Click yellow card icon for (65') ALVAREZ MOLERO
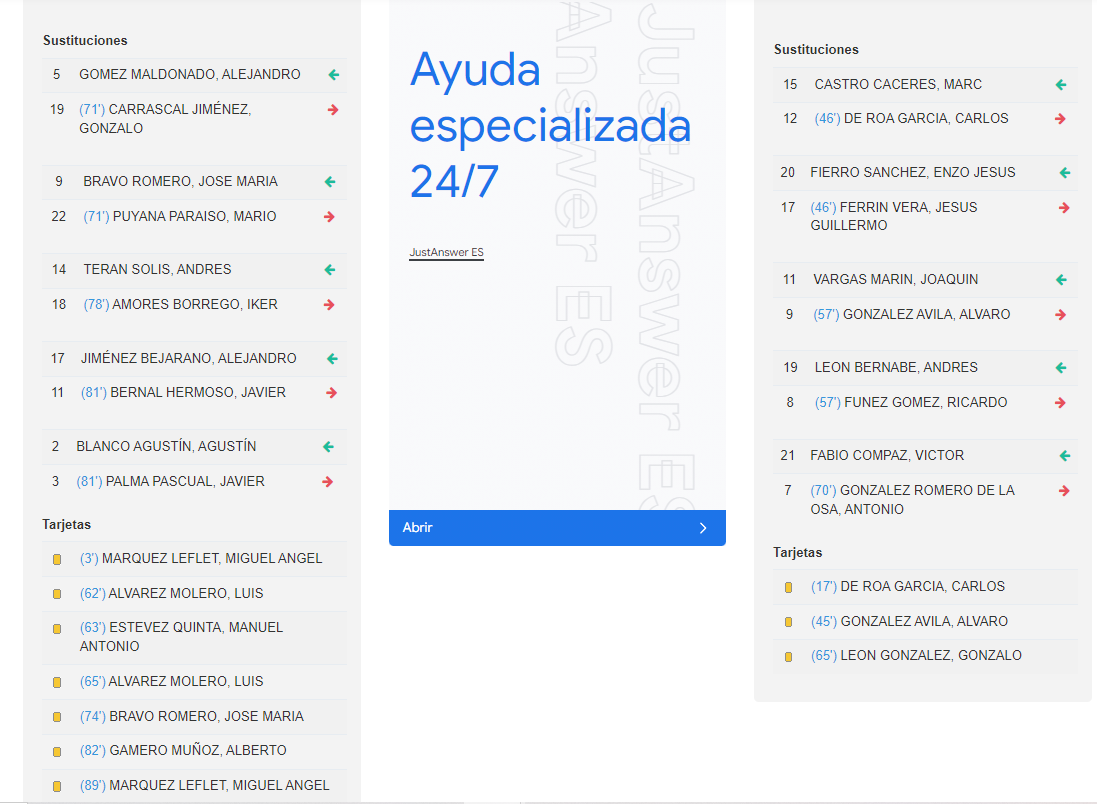Image resolution: width=1097 pixels, height=804 pixels. [x=57, y=682]
